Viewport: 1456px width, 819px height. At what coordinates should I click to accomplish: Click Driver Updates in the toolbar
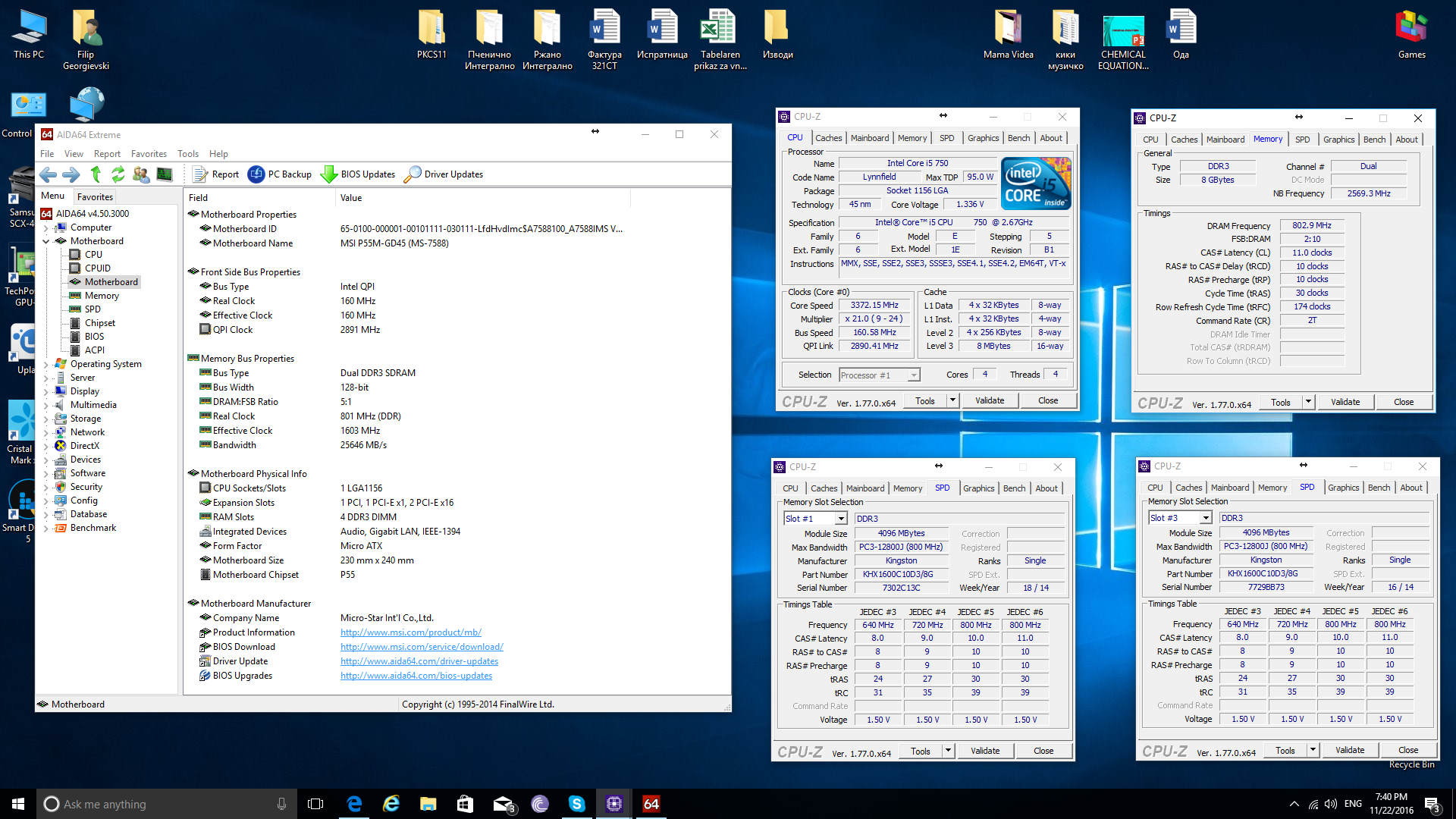coord(444,174)
